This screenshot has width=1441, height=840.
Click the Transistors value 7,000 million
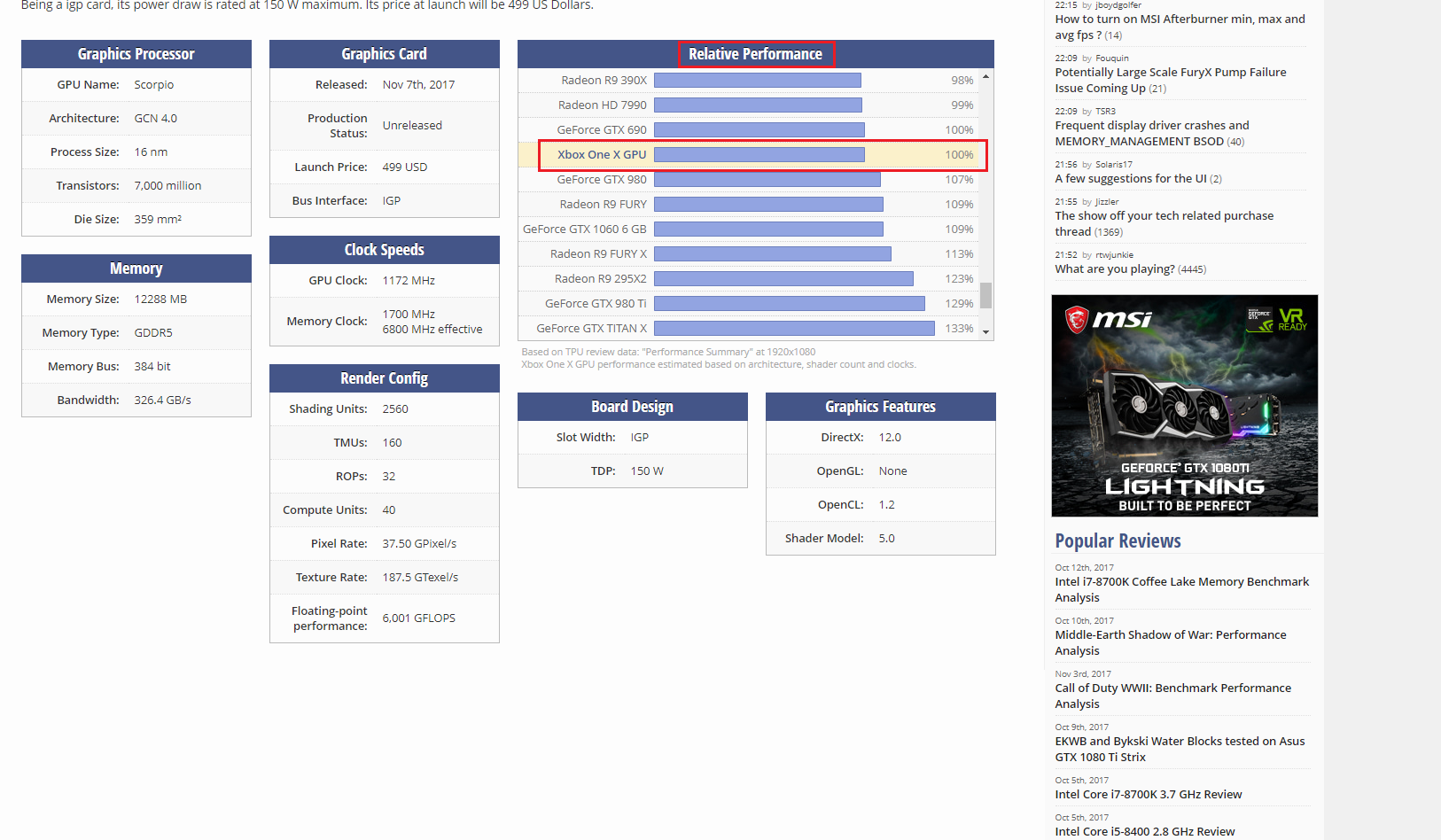[167, 185]
